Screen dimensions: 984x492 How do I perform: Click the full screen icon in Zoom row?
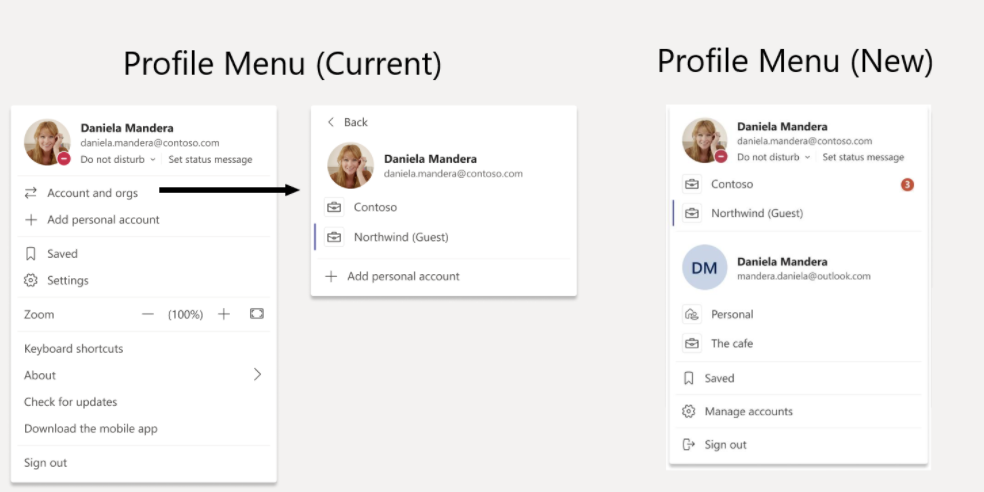(257, 314)
